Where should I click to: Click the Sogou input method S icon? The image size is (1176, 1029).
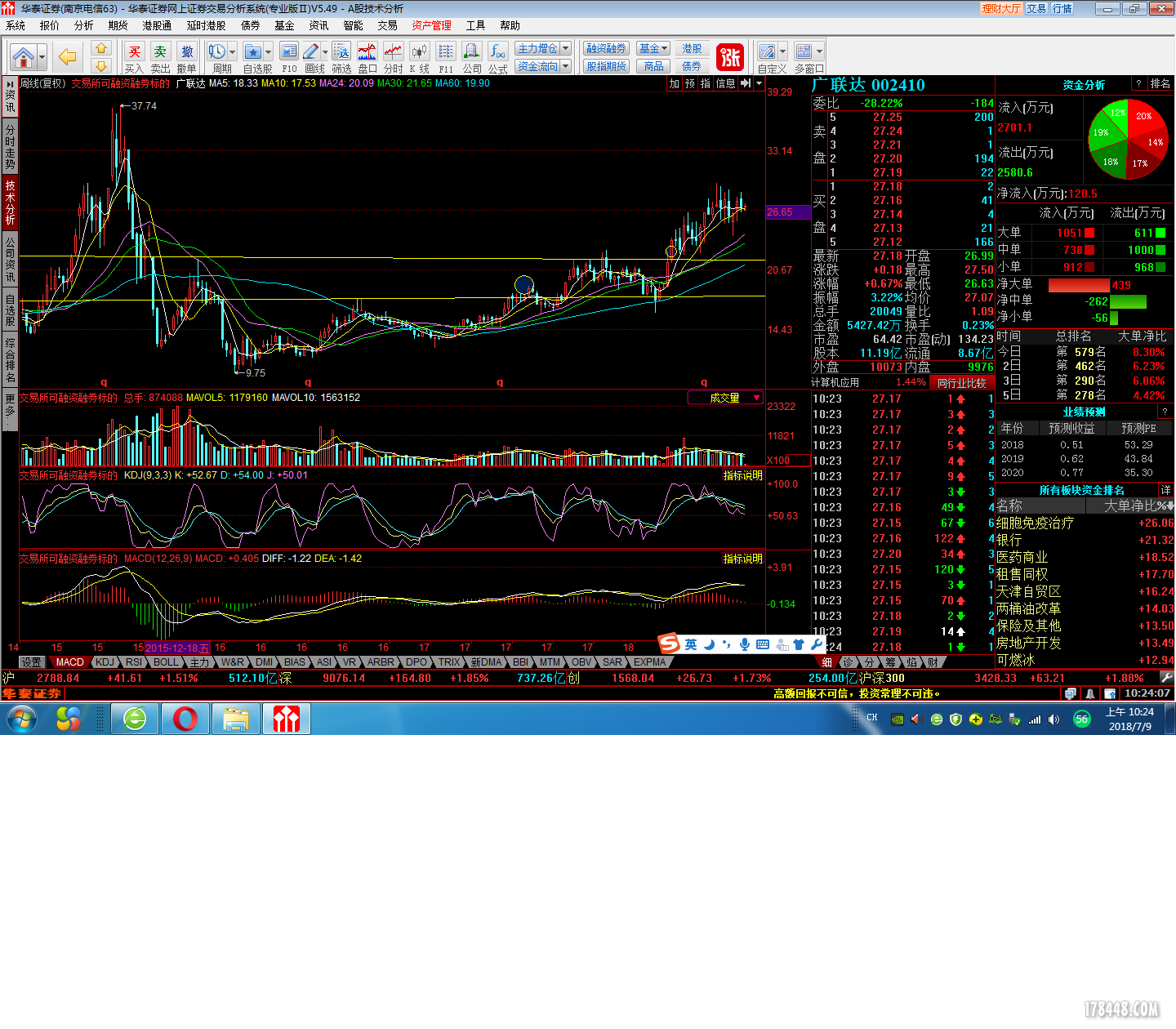(669, 644)
